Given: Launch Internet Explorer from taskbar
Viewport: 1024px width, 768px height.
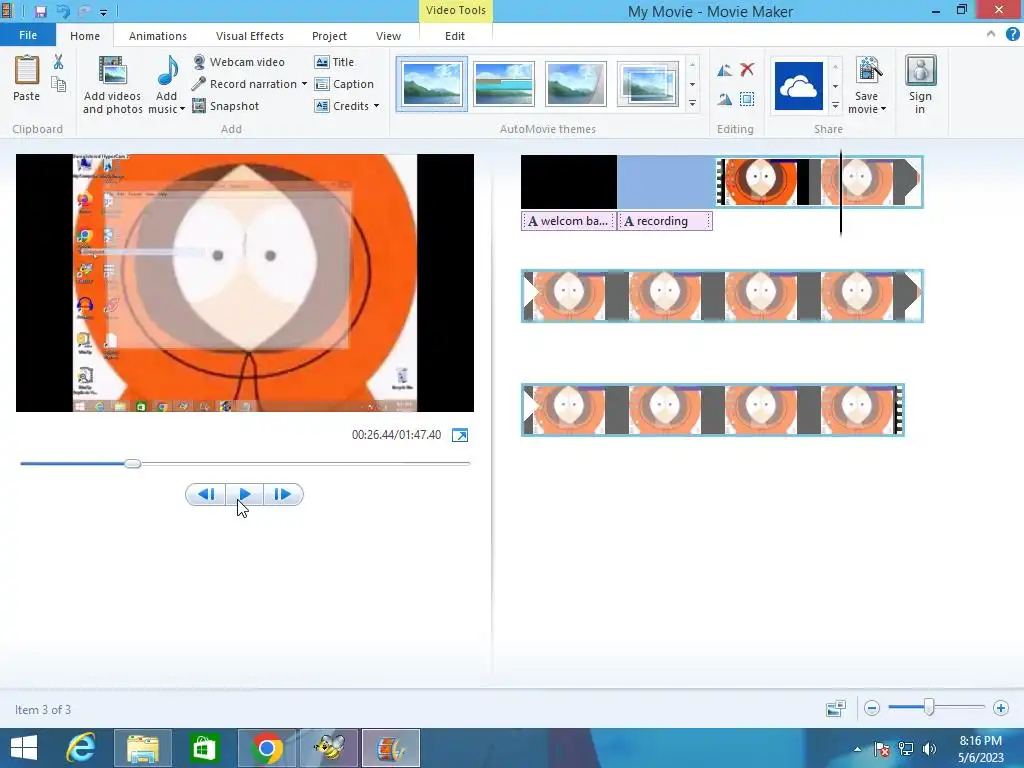Looking at the screenshot, I should tap(81, 748).
